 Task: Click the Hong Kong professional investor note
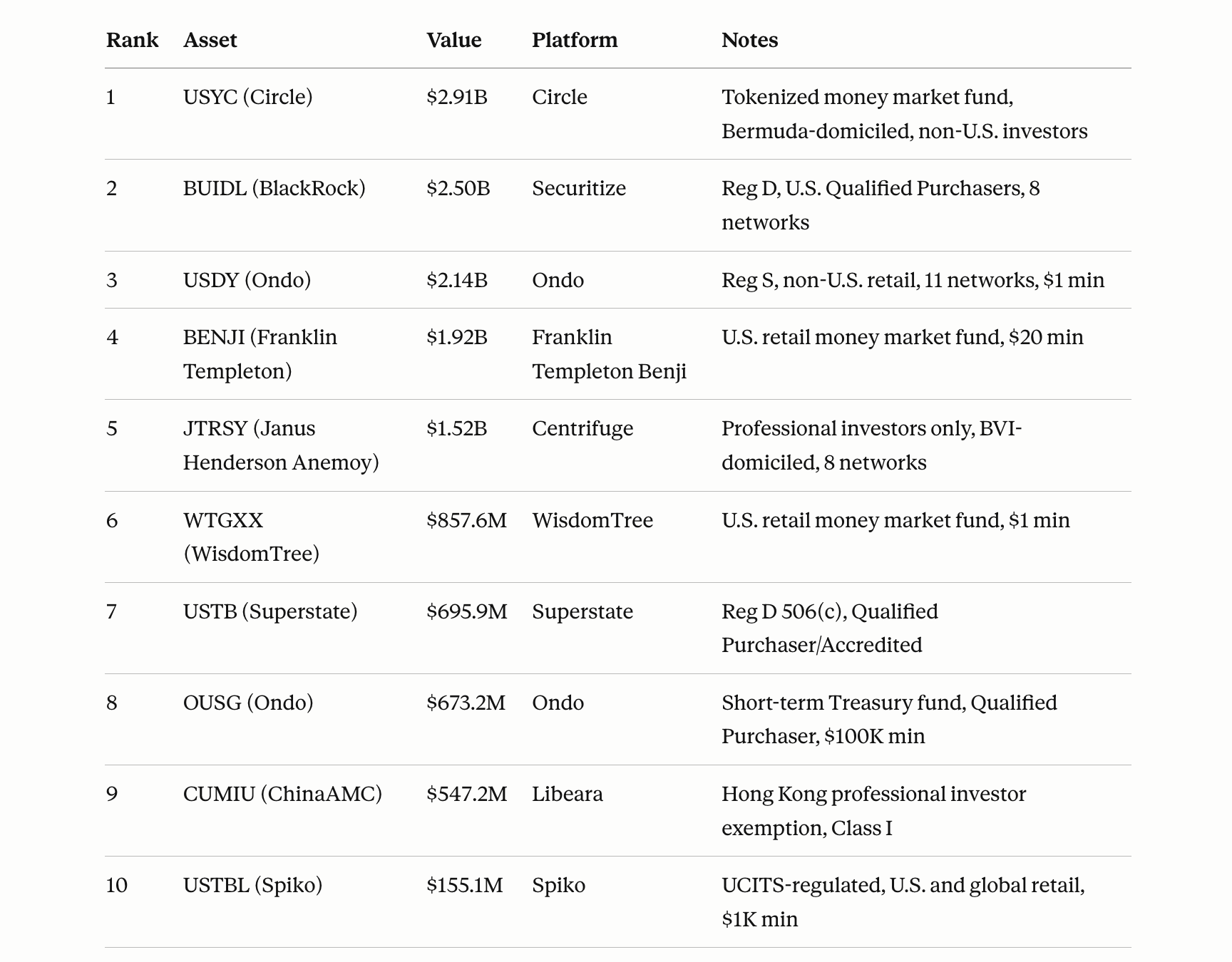click(x=873, y=810)
